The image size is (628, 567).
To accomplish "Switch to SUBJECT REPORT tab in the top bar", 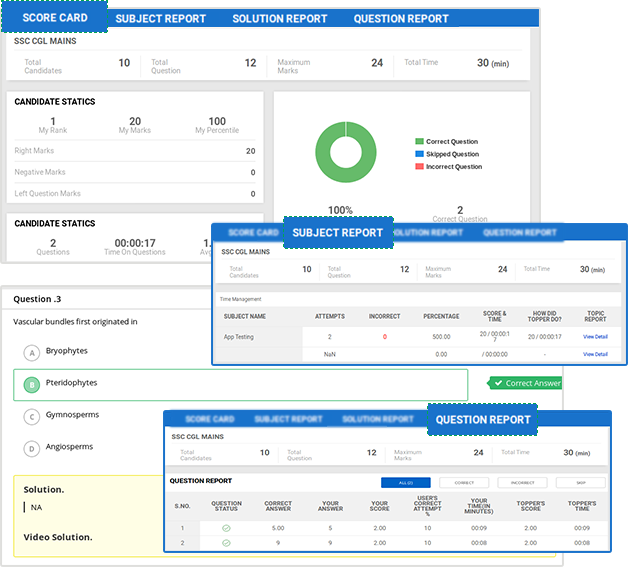I will [161, 18].
